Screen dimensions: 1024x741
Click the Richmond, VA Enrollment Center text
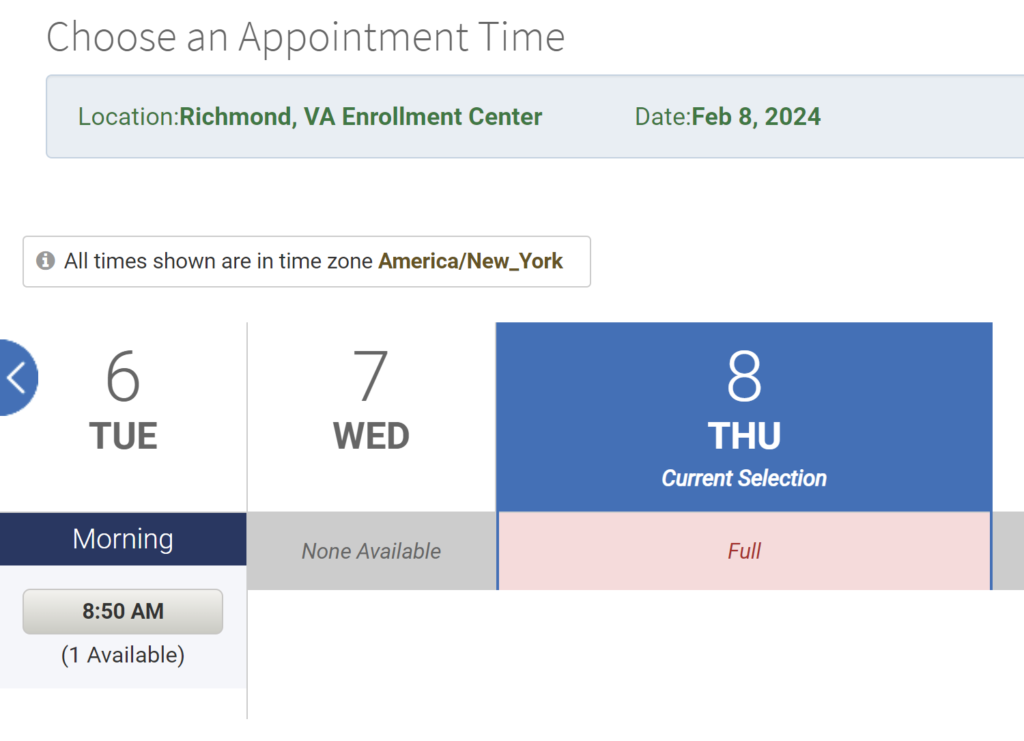[361, 117]
